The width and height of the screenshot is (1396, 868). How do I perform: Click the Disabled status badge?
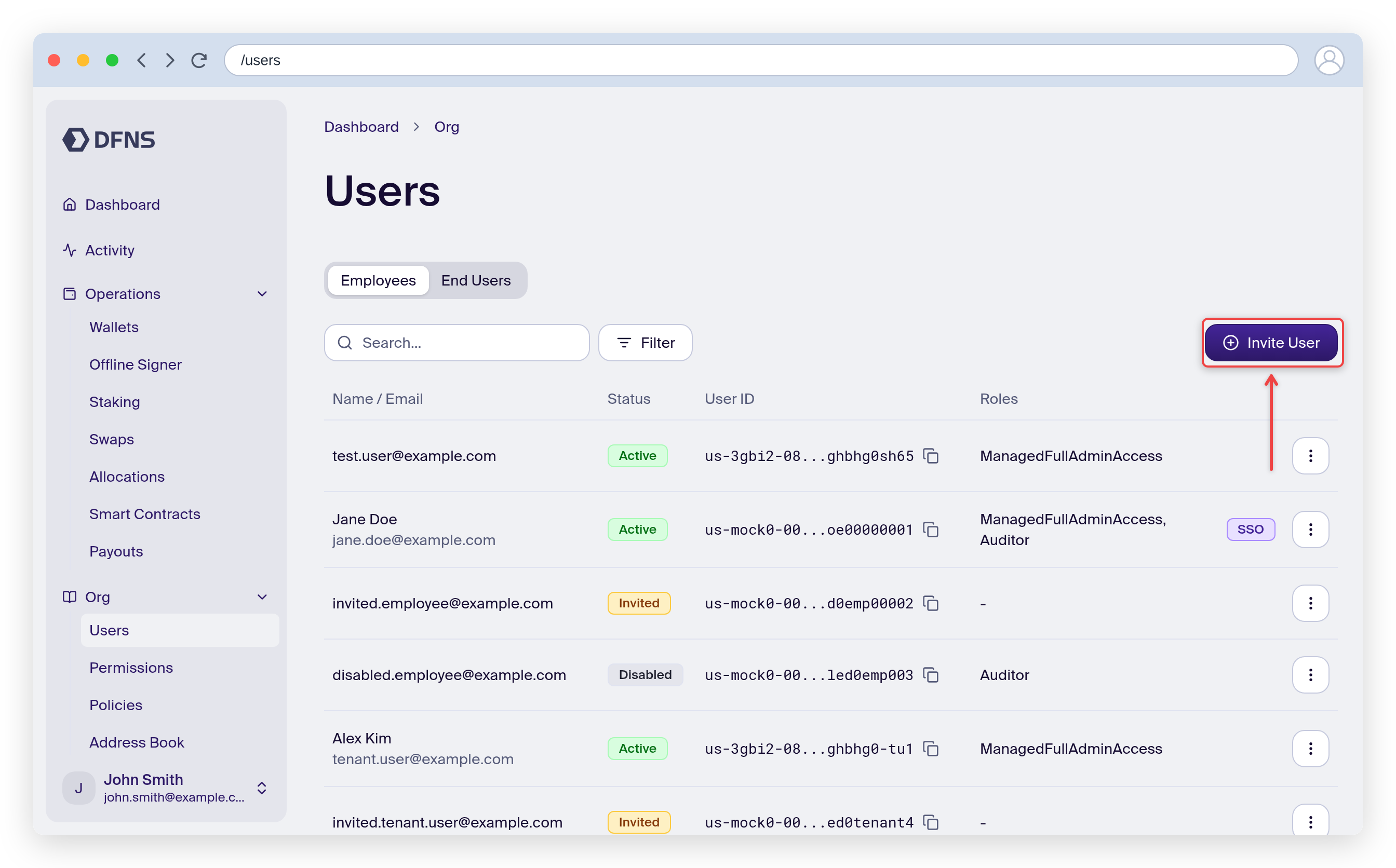645,674
